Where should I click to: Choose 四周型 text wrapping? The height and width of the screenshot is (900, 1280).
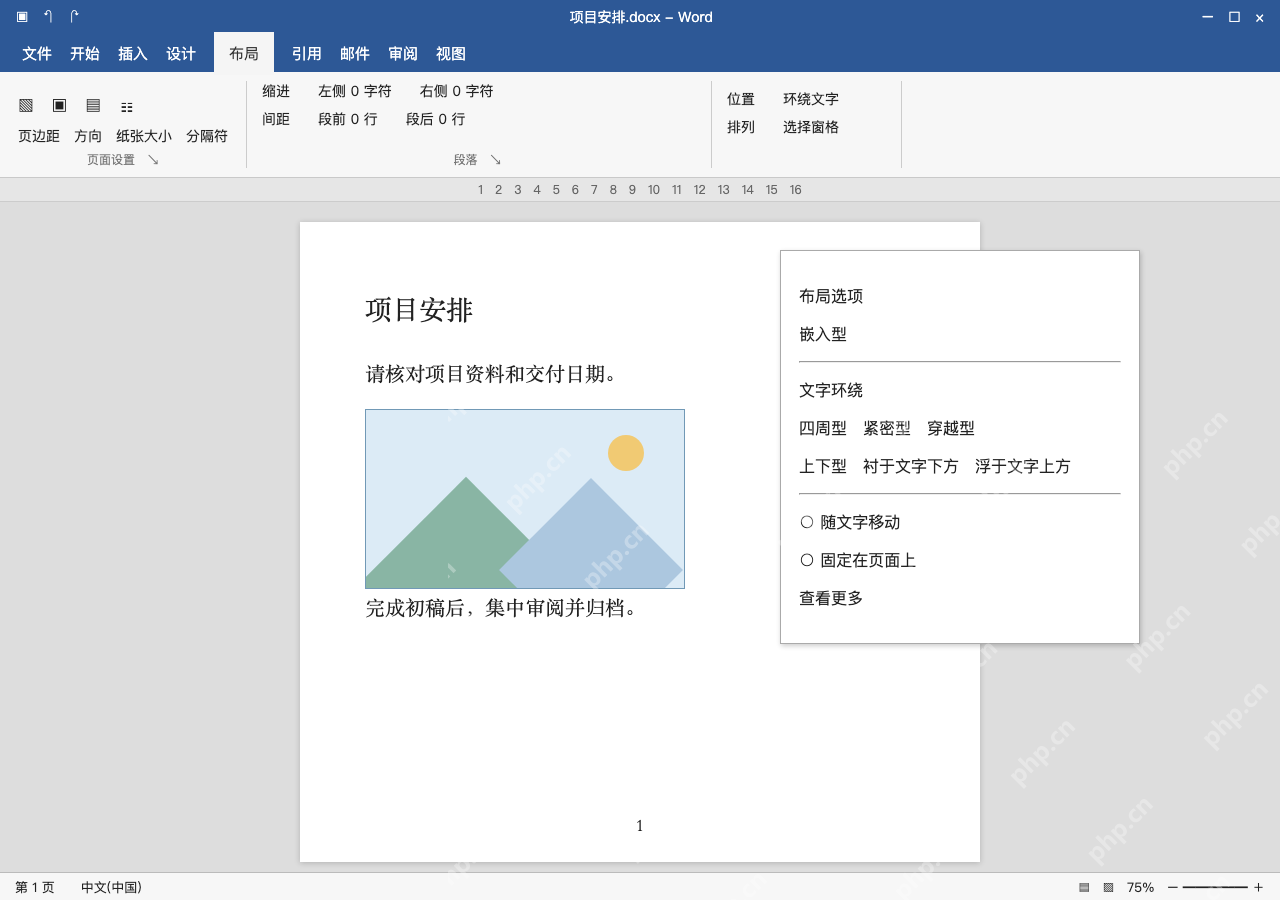click(823, 428)
